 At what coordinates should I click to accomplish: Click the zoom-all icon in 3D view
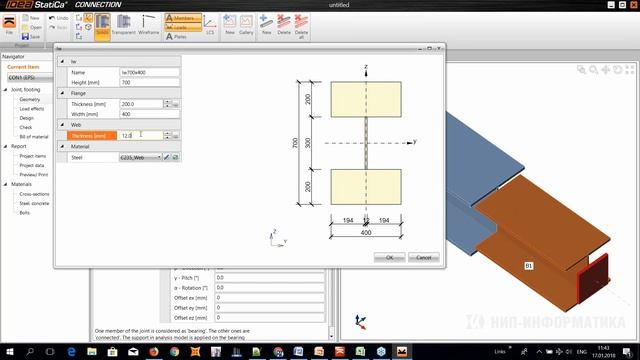[x=630, y=70]
